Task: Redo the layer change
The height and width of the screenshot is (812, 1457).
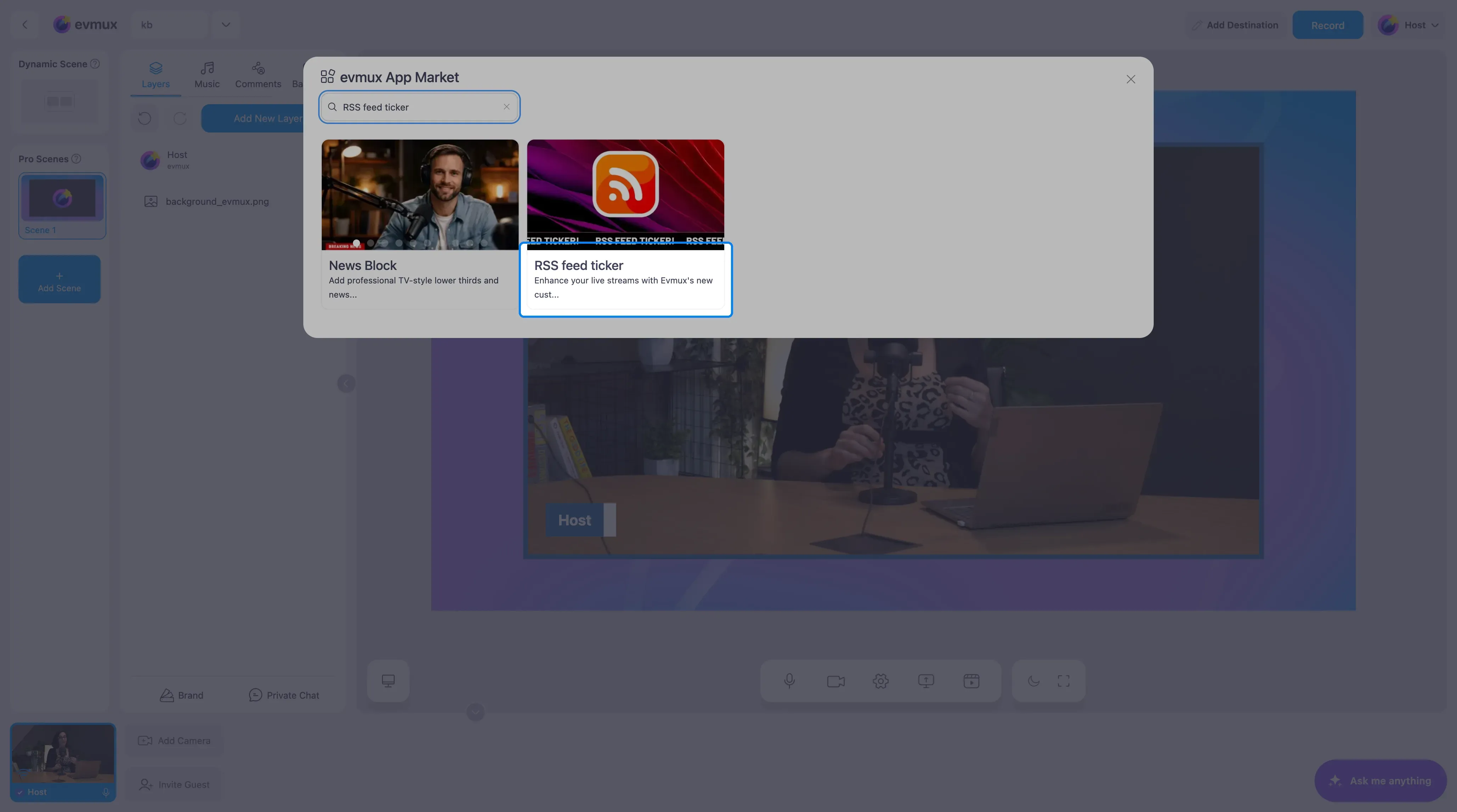Action: (x=180, y=118)
